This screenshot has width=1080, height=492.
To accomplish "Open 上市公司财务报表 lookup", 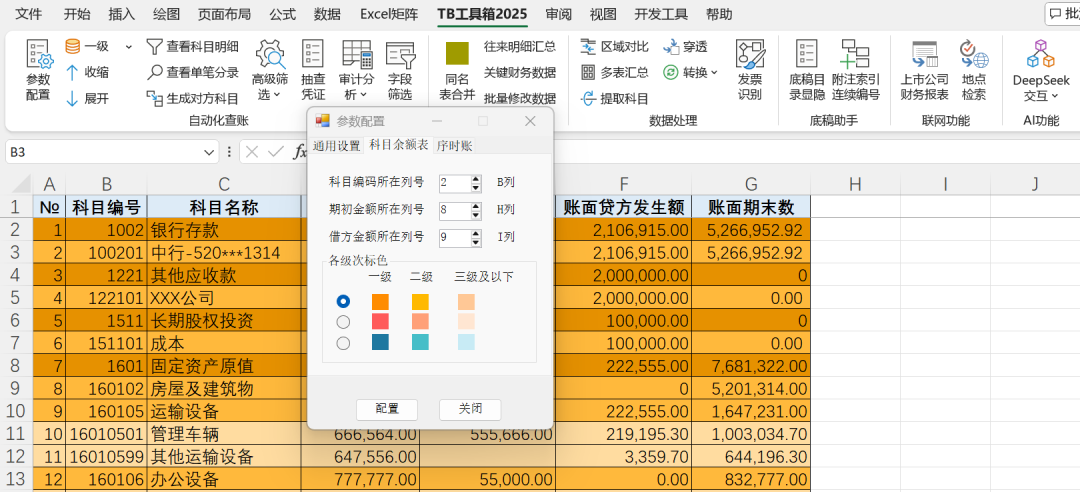I will coord(924,70).
